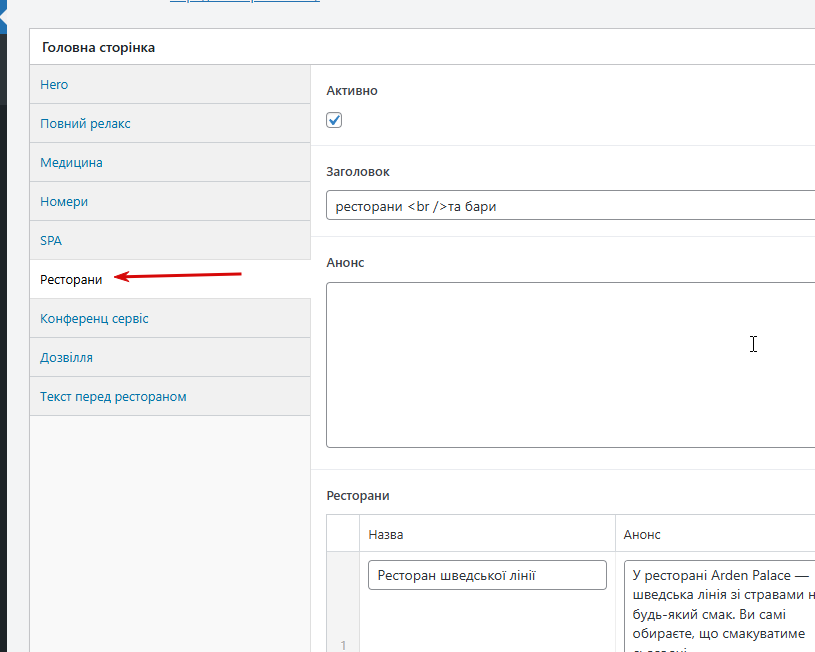Open the Конференц сервіс tab
Image resolution: width=815 pixels, height=652 pixels.
click(170, 318)
